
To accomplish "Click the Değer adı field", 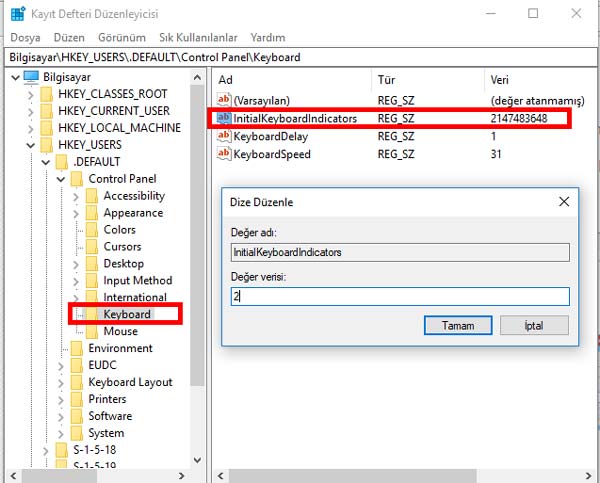I will pyautogui.click(x=400, y=253).
